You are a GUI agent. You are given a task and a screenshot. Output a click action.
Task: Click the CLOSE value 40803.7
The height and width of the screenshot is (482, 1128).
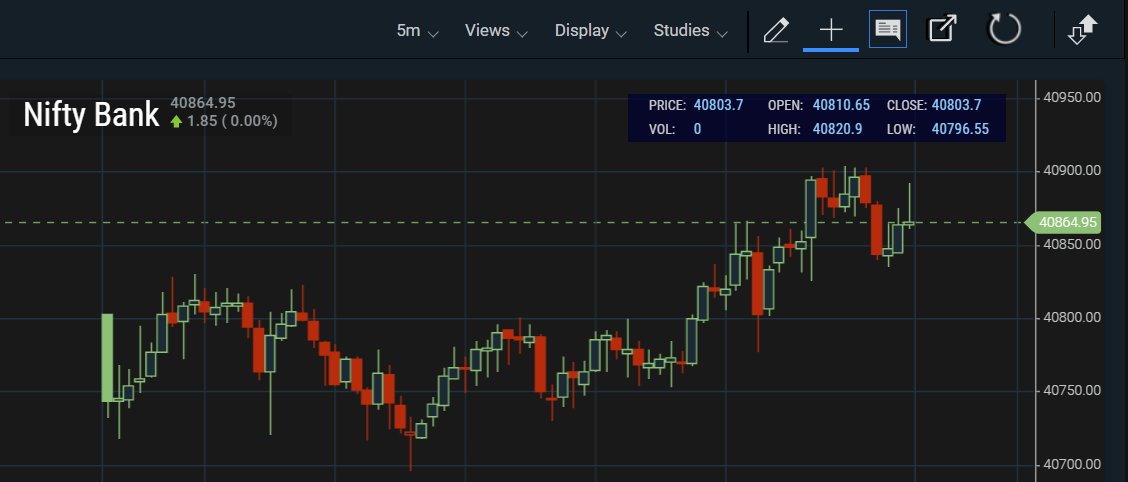point(956,105)
